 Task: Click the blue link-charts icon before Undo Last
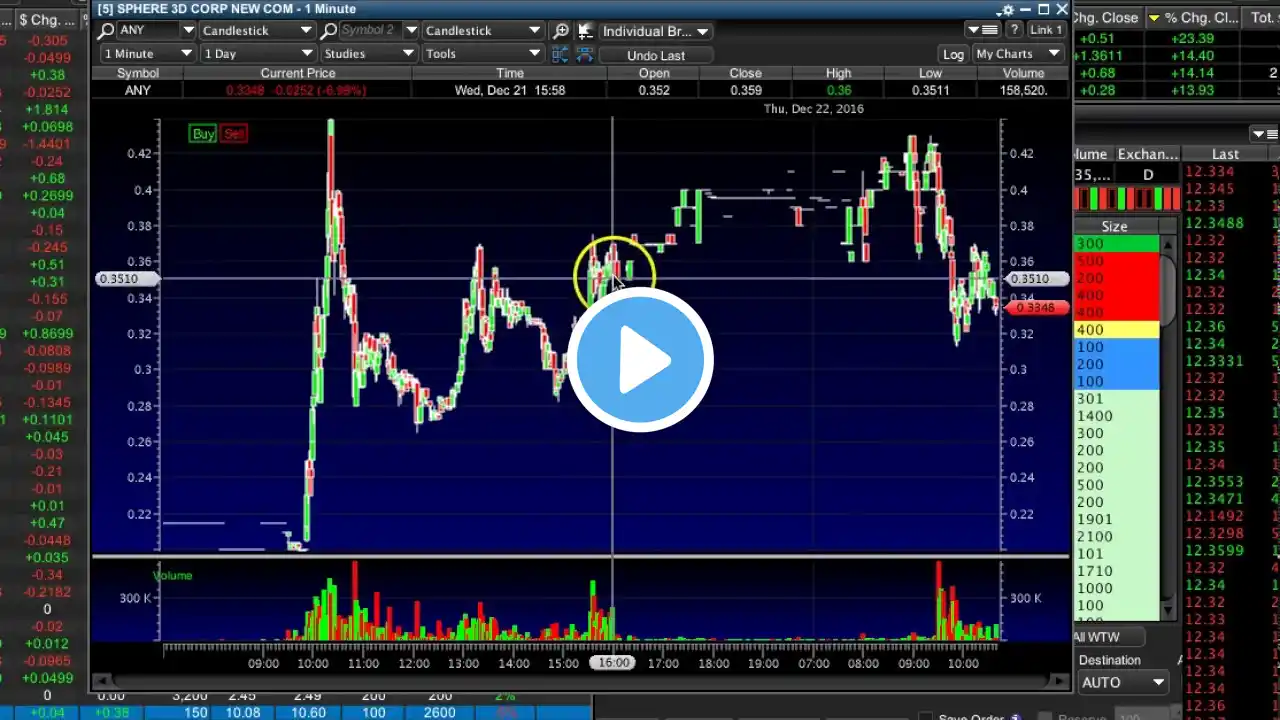[585, 54]
